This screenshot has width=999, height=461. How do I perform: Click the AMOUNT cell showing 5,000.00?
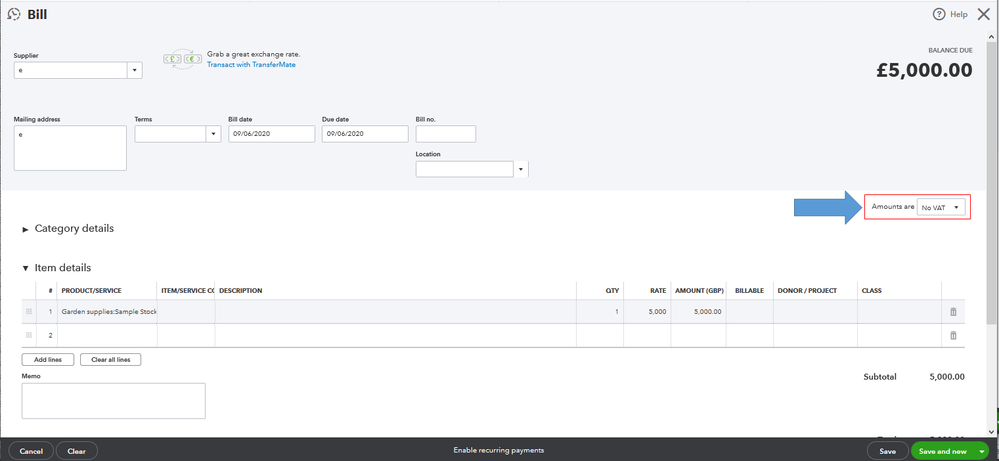(698, 311)
